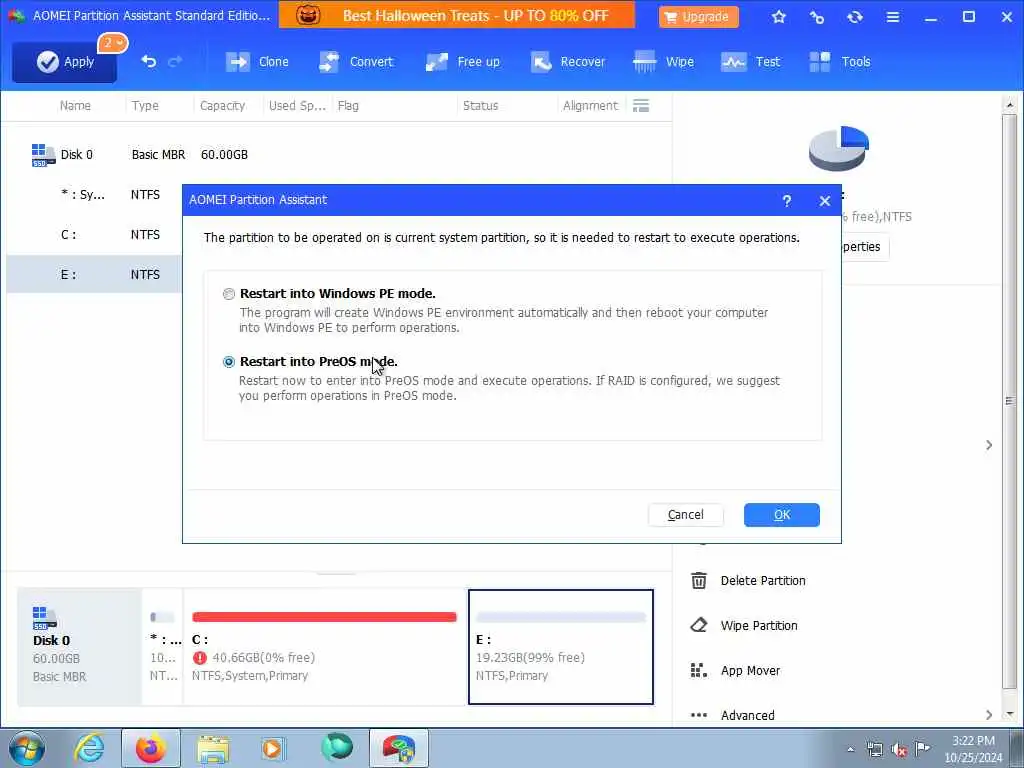
Task: Open Windows Media Player from taskbar
Action: (x=274, y=748)
